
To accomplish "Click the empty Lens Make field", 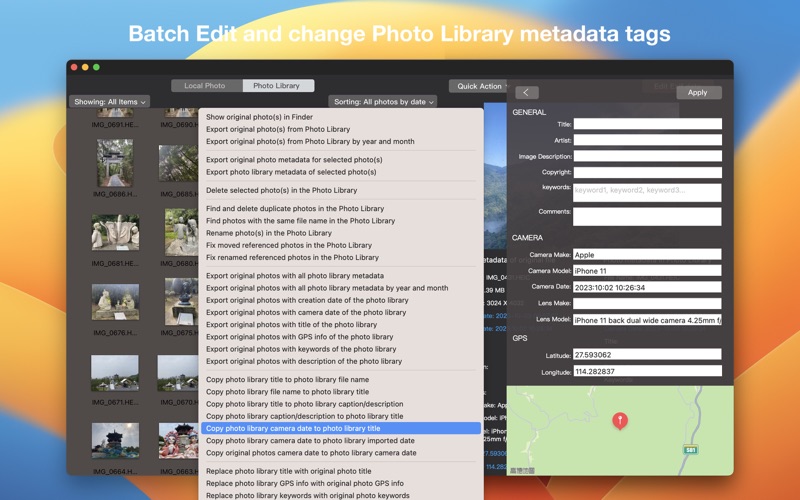I will pyautogui.click(x=647, y=304).
